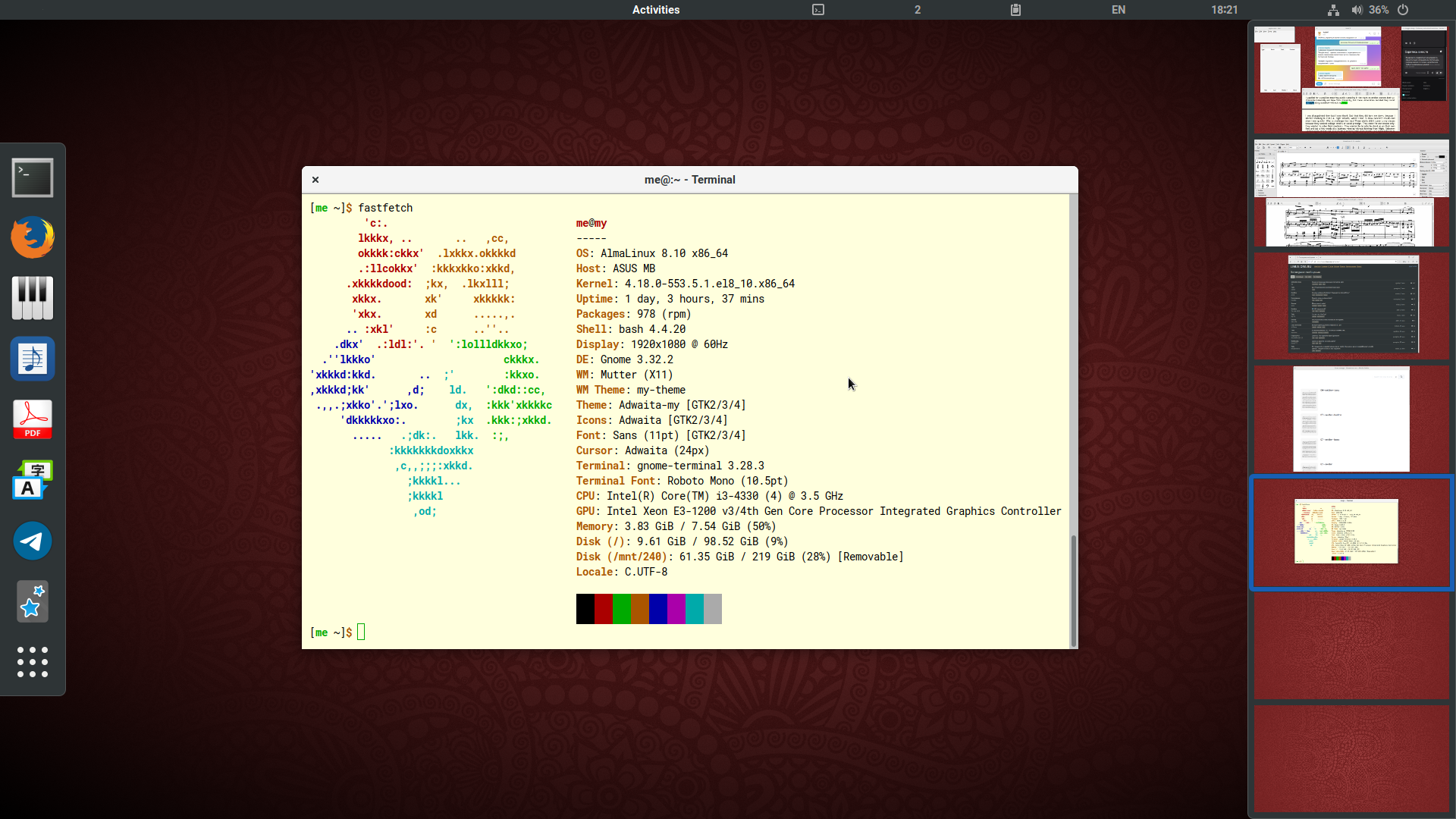The image size is (1456, 819).
Task: Launch the PDF reader from dock
Action: pos(33,419)
